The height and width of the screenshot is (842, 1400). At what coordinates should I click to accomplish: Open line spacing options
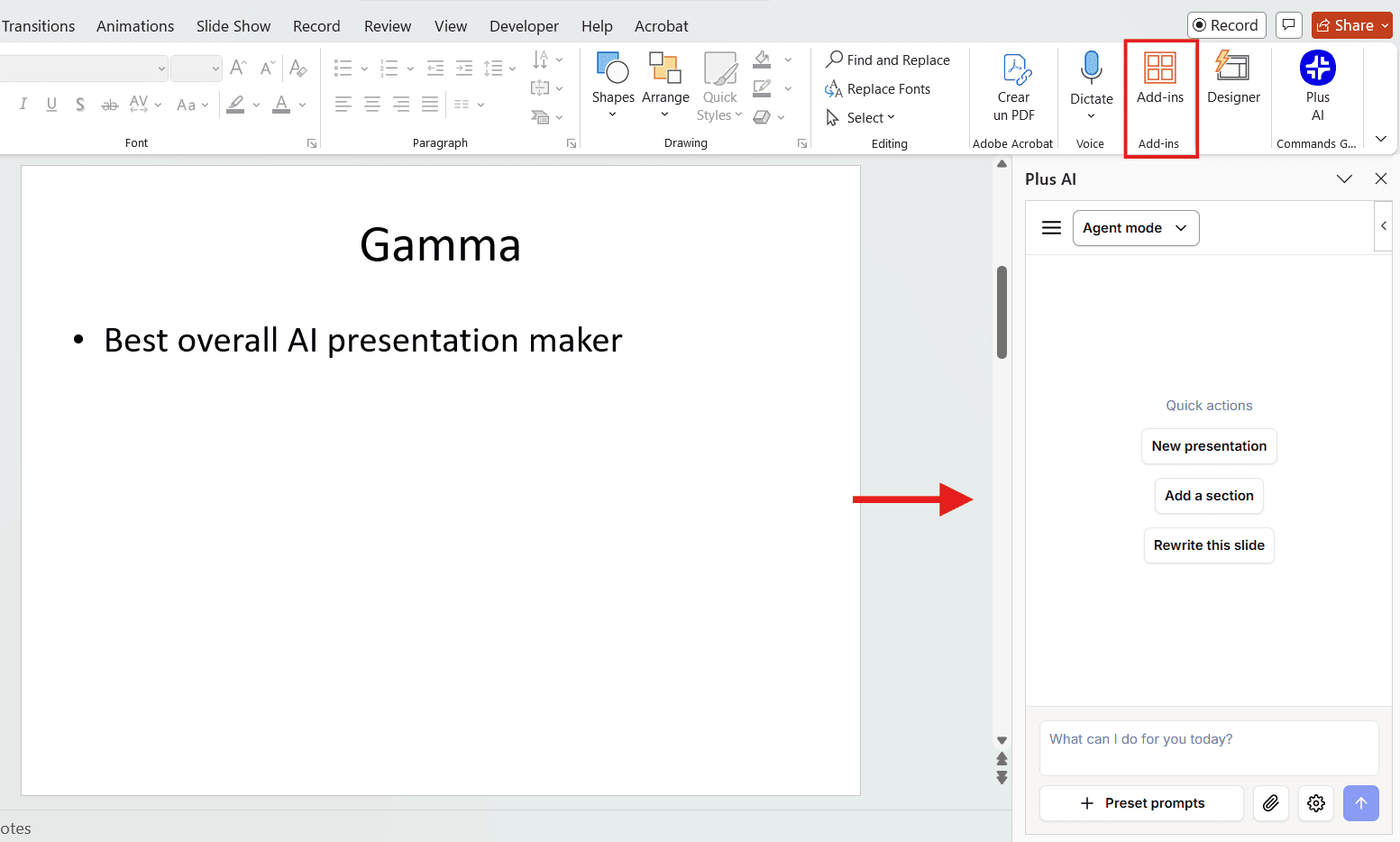point(499,68)
